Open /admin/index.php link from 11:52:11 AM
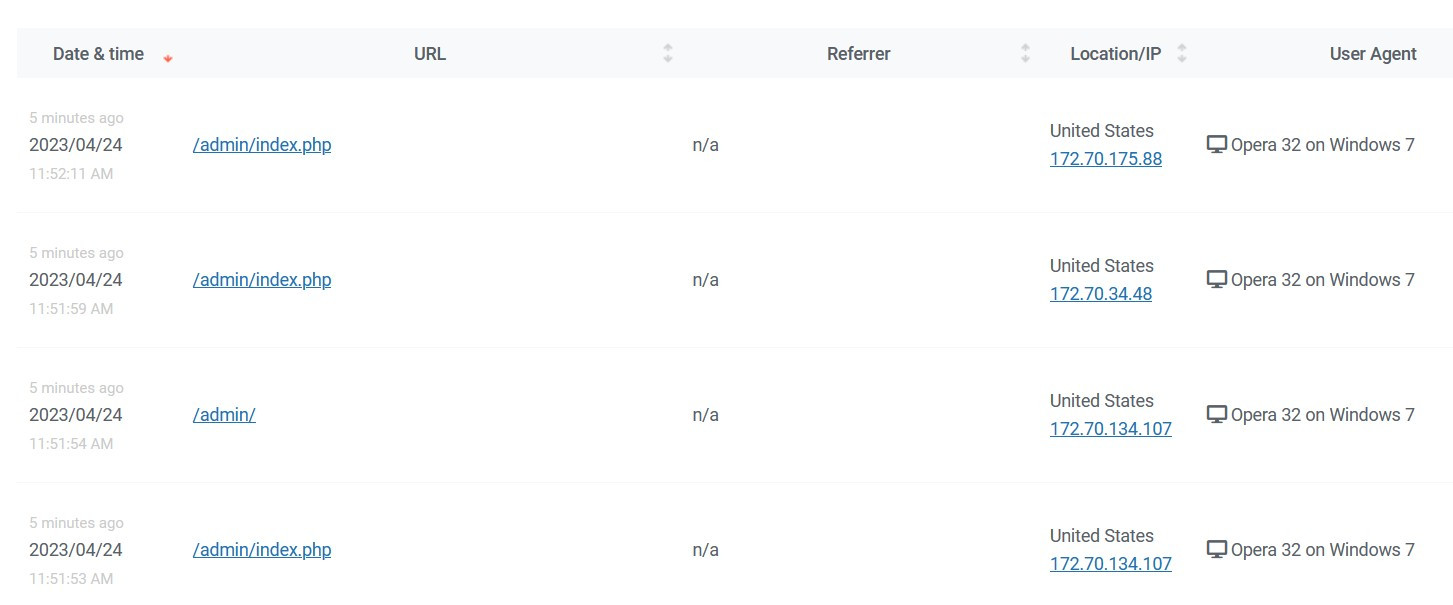The width and height of the screenshot is (1453, 605). 262,145
